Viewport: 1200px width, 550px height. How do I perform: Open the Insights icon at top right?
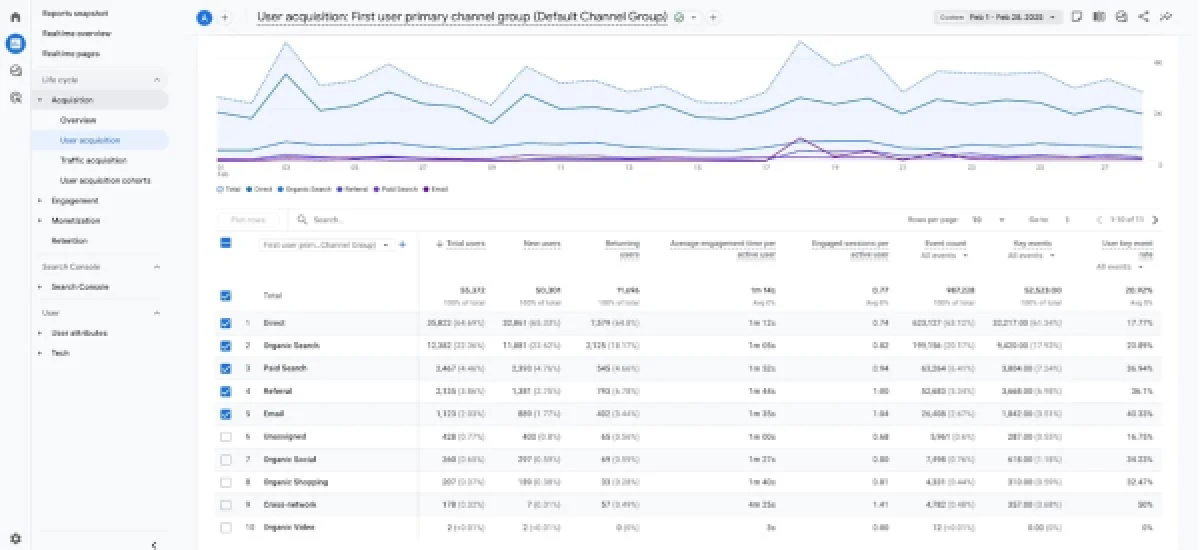click(1166, 17)
